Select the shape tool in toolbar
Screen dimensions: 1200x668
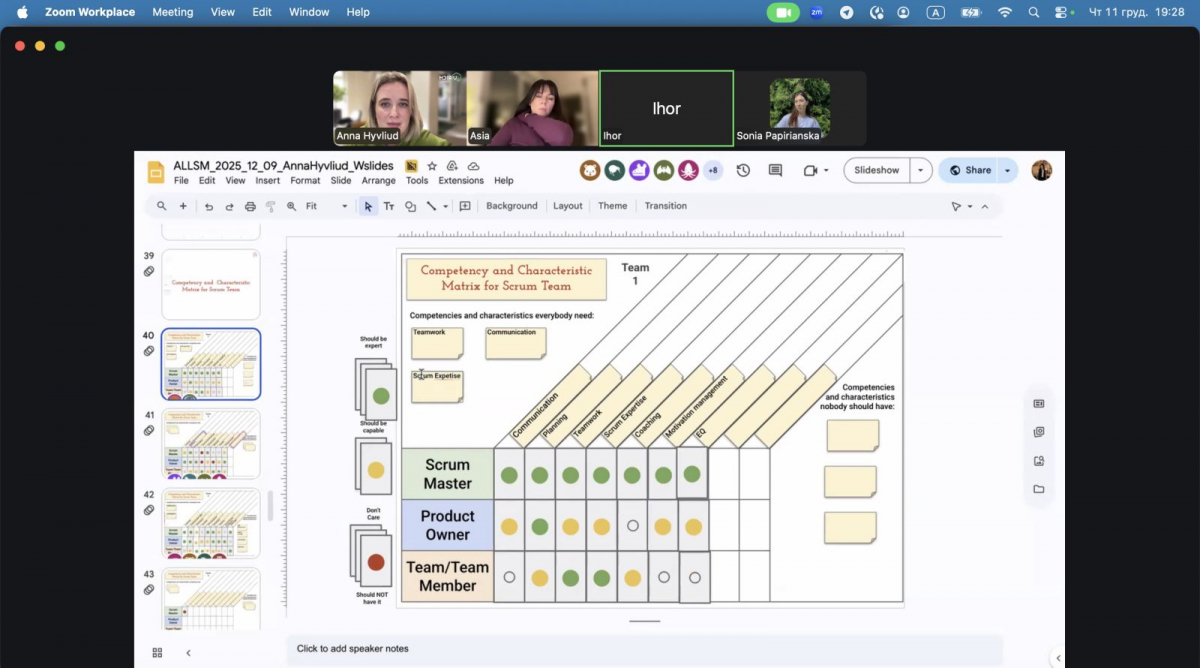(410, 206)
